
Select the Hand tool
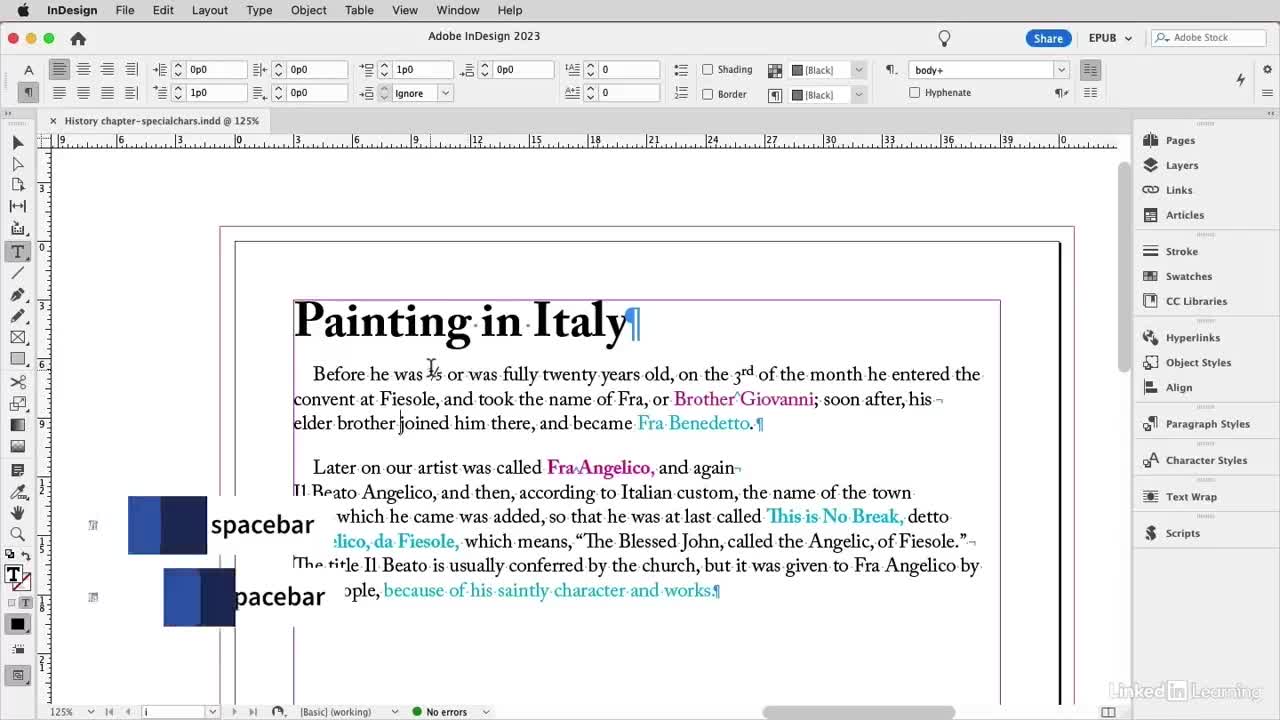[17, 513]
